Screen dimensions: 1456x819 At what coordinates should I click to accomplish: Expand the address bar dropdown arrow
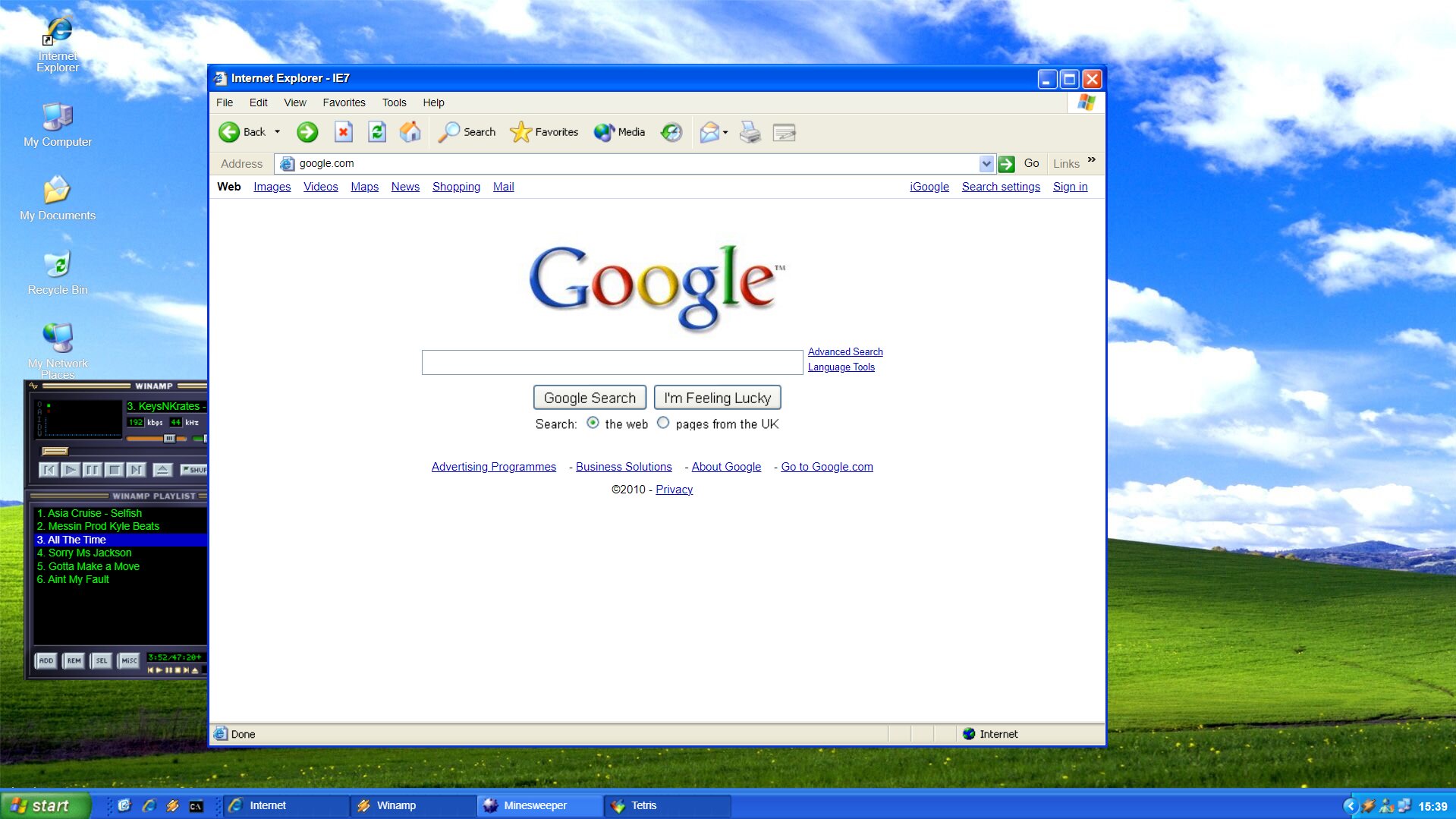pos(986,163)
